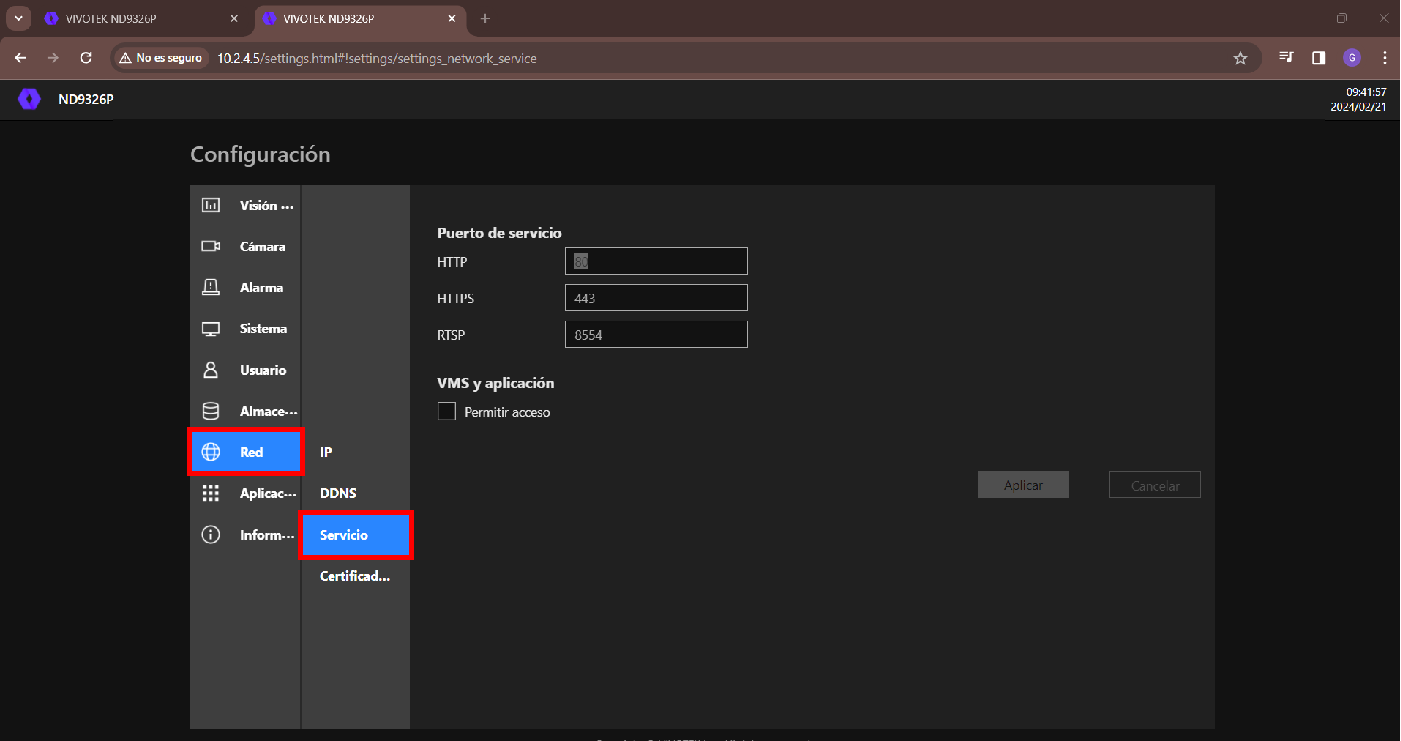Select the Servicio submenu item

click(x=356, y=535)
